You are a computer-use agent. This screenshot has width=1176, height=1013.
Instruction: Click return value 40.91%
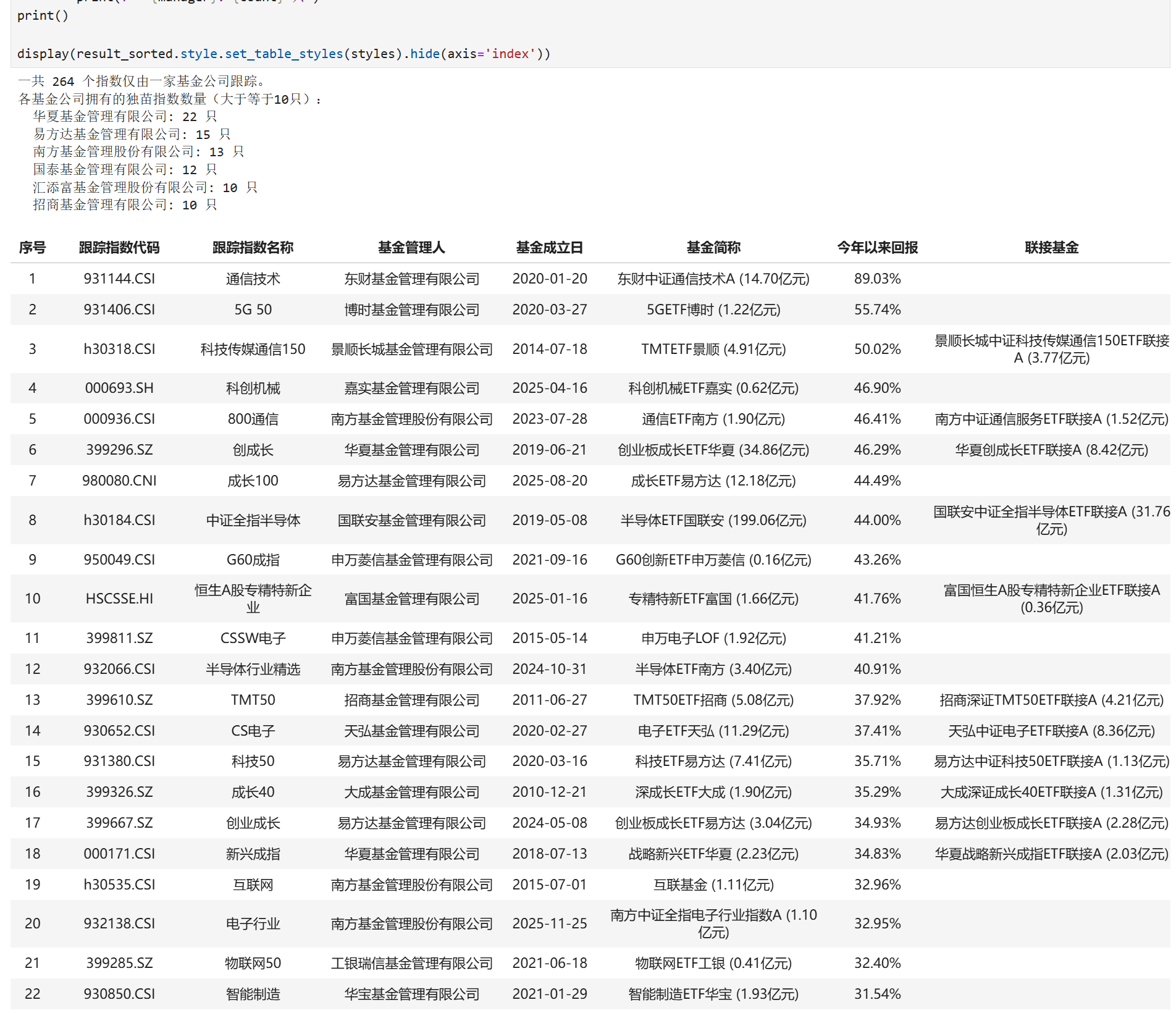point(877,669)
